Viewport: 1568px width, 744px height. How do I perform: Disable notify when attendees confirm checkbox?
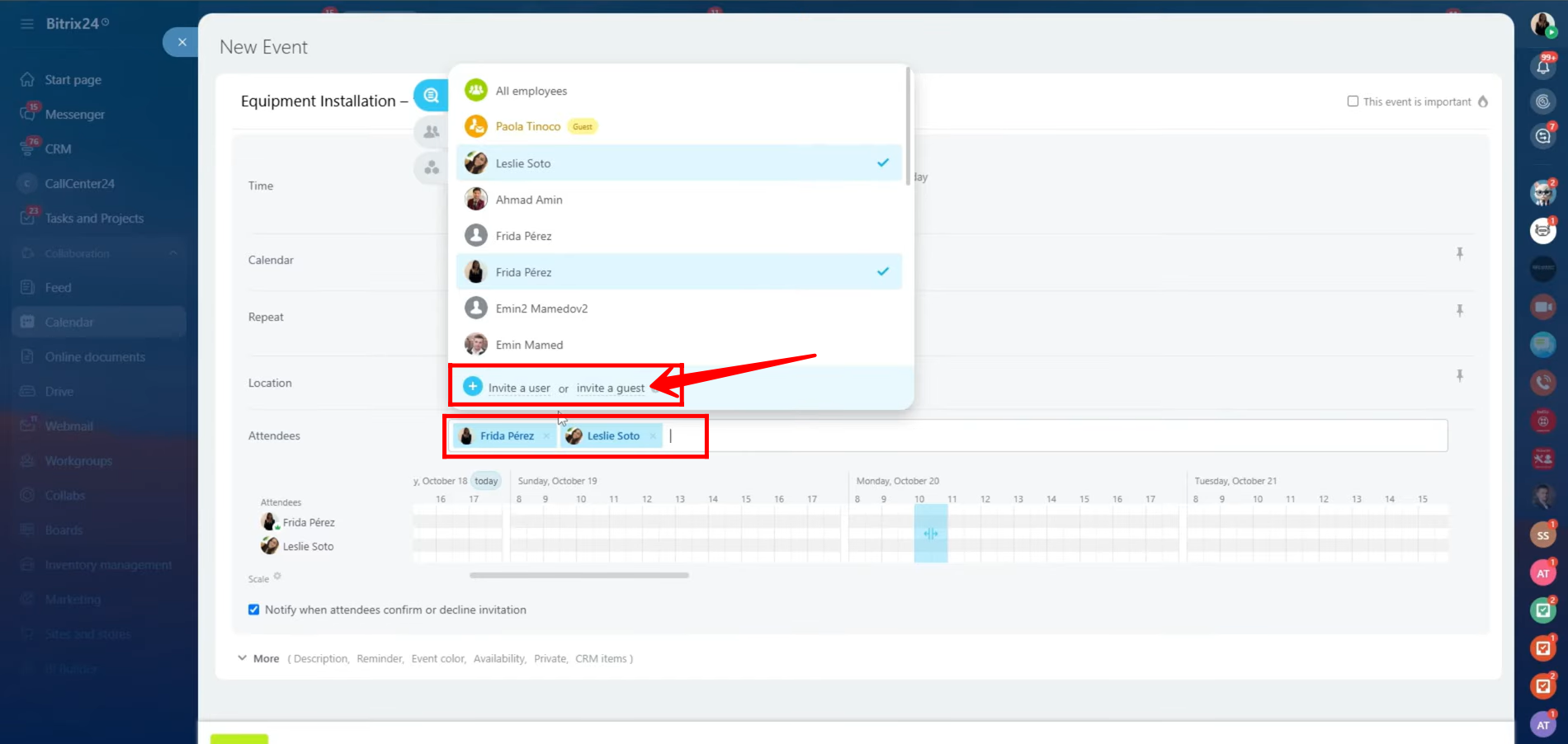tap(254, 610)
